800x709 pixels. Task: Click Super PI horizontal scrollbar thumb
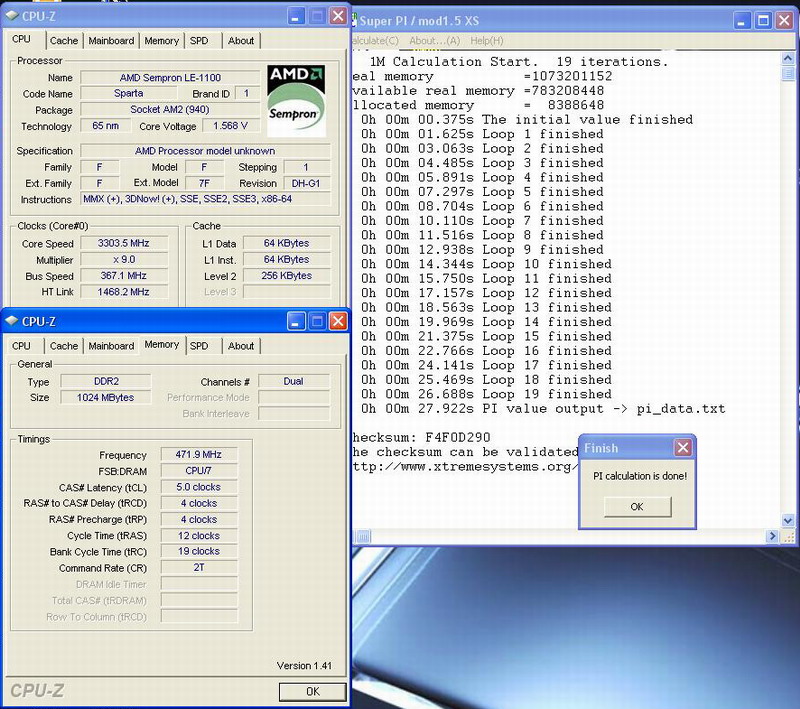363,536
